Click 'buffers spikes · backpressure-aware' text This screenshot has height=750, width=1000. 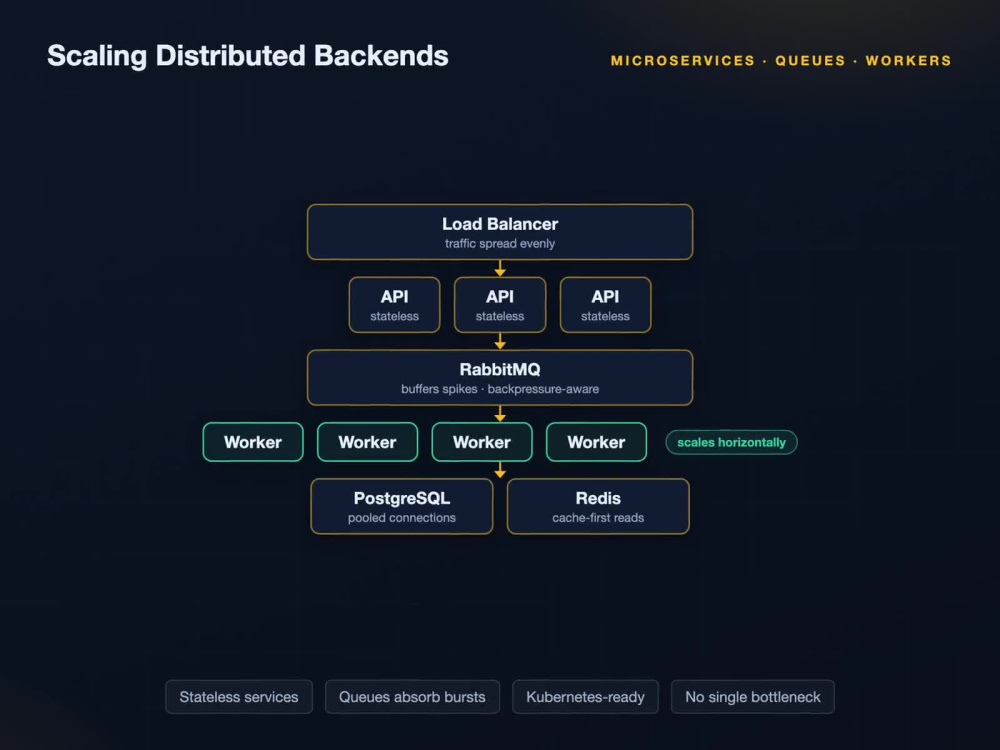500,389
